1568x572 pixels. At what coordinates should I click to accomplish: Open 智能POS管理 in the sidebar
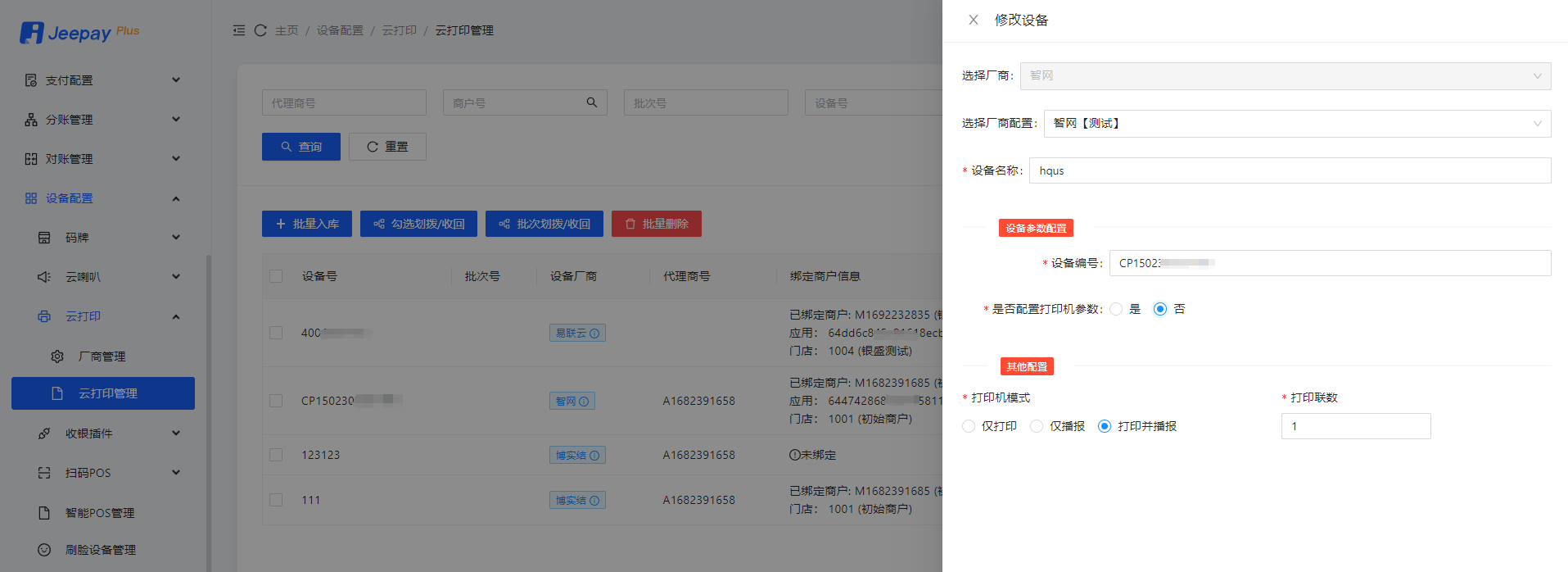[x=99, y=513]
